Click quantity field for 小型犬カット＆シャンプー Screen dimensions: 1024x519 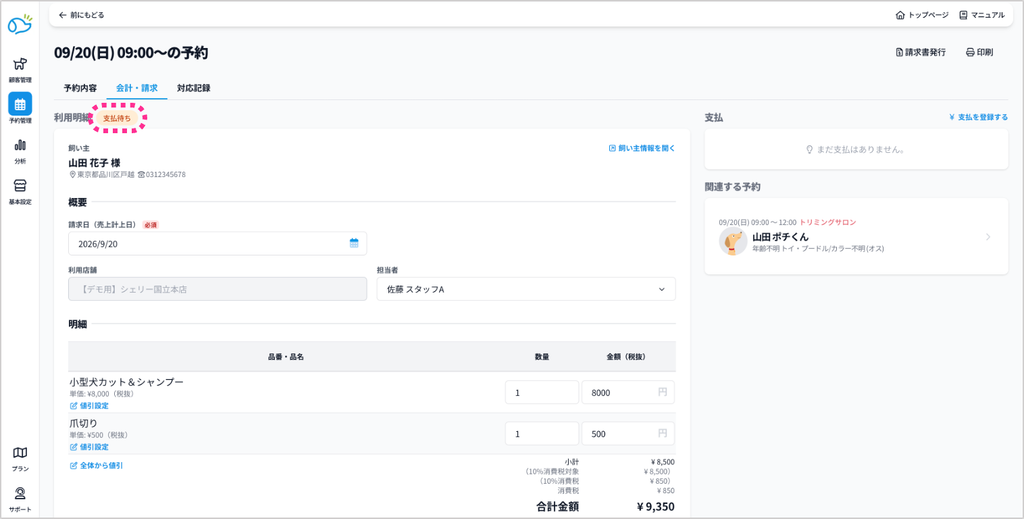coord(541,392)
